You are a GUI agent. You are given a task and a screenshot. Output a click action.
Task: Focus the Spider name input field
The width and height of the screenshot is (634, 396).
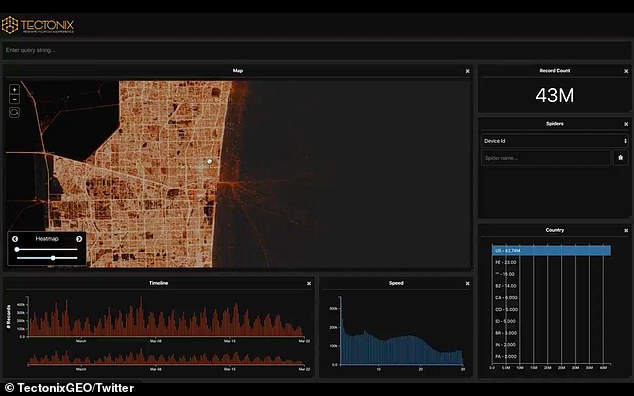(x=545, y=158)
